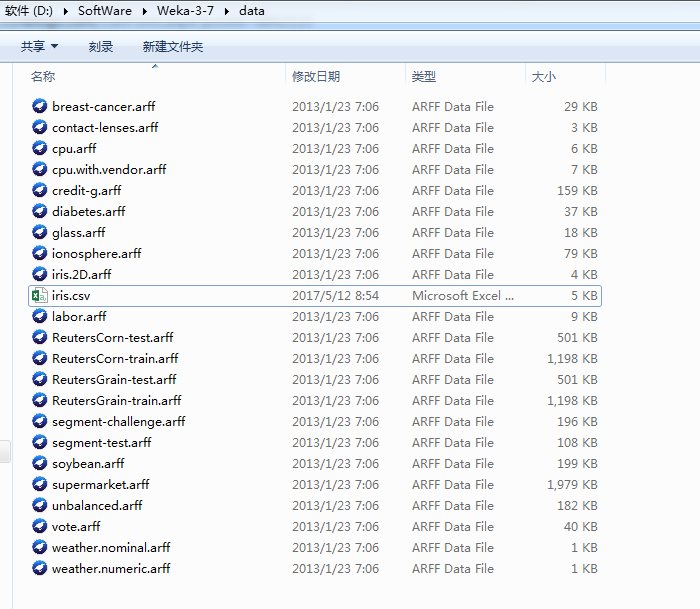The width and height of the screenshot is (700, 609).
Task: Click the weather.nominal.arff file icon
Action: [x=40, y=547]
